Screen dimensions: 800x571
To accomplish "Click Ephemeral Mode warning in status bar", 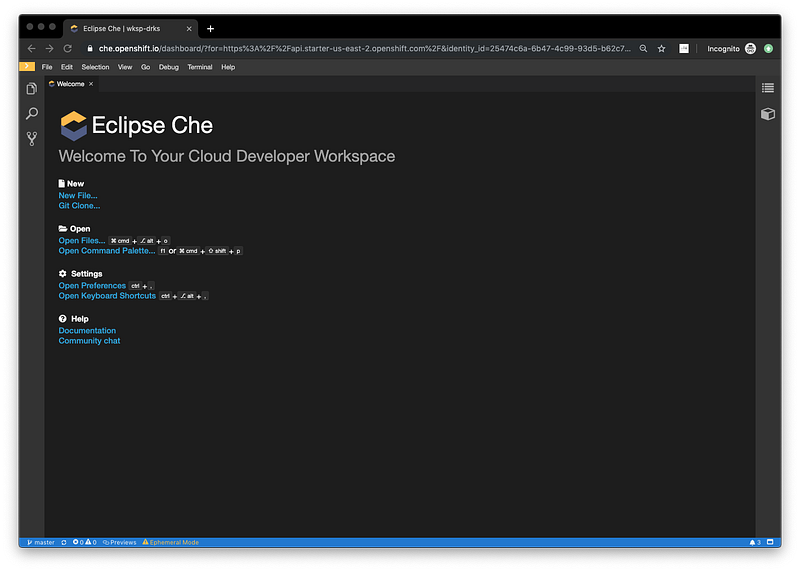I will coord(171,542).
